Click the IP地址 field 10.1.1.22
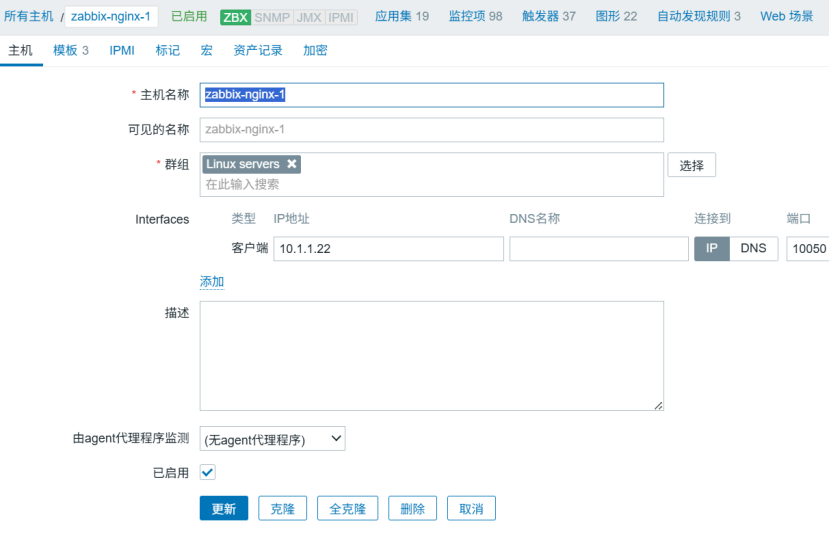This screenshot has height=533, width=829. point(389,249)
